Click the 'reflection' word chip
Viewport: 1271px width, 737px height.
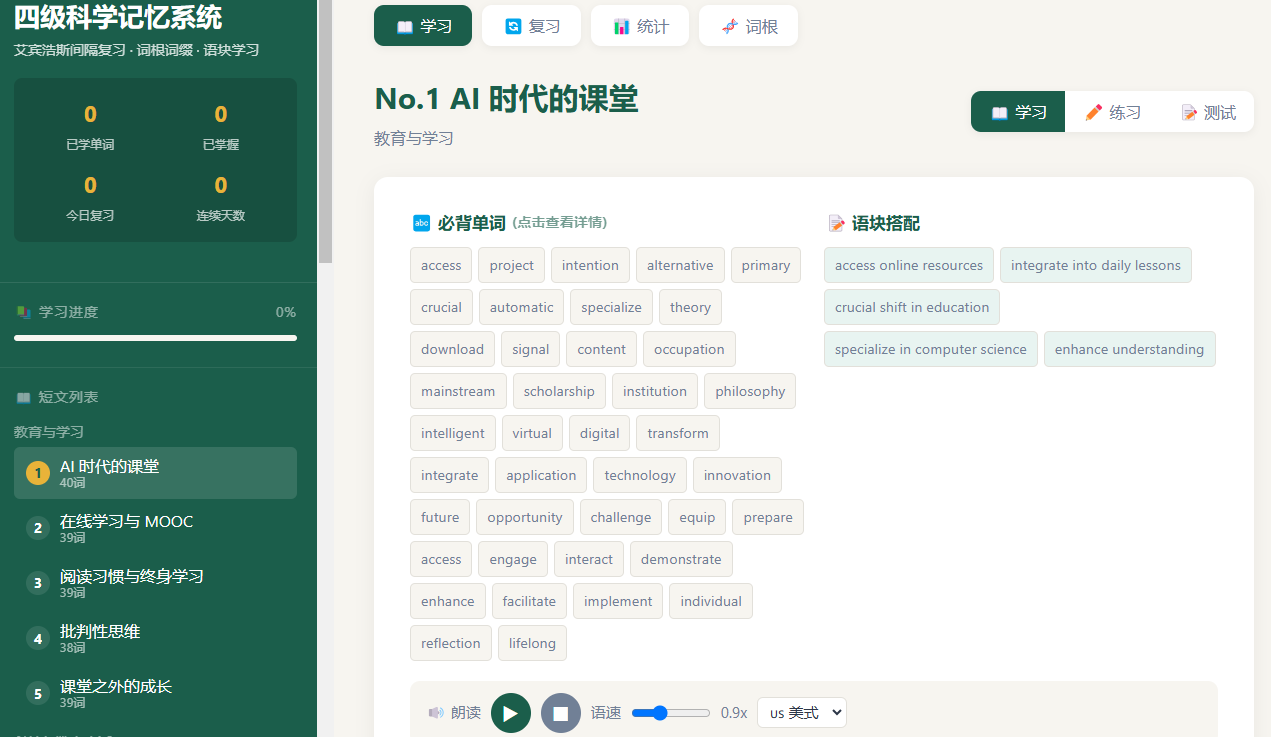click(x=451, y=643)
